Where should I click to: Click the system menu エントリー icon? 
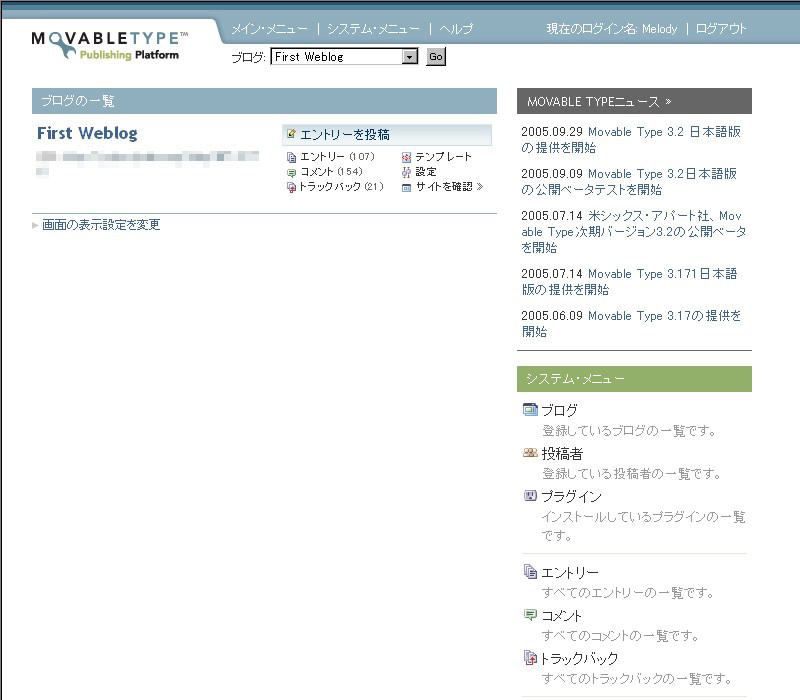coord(530,572)
